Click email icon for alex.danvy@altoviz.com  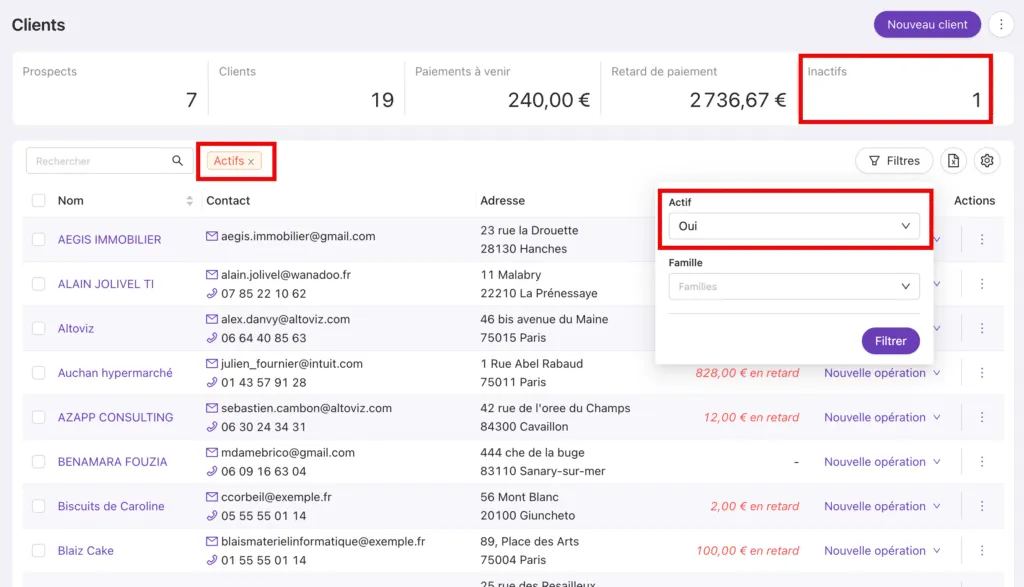212,319
